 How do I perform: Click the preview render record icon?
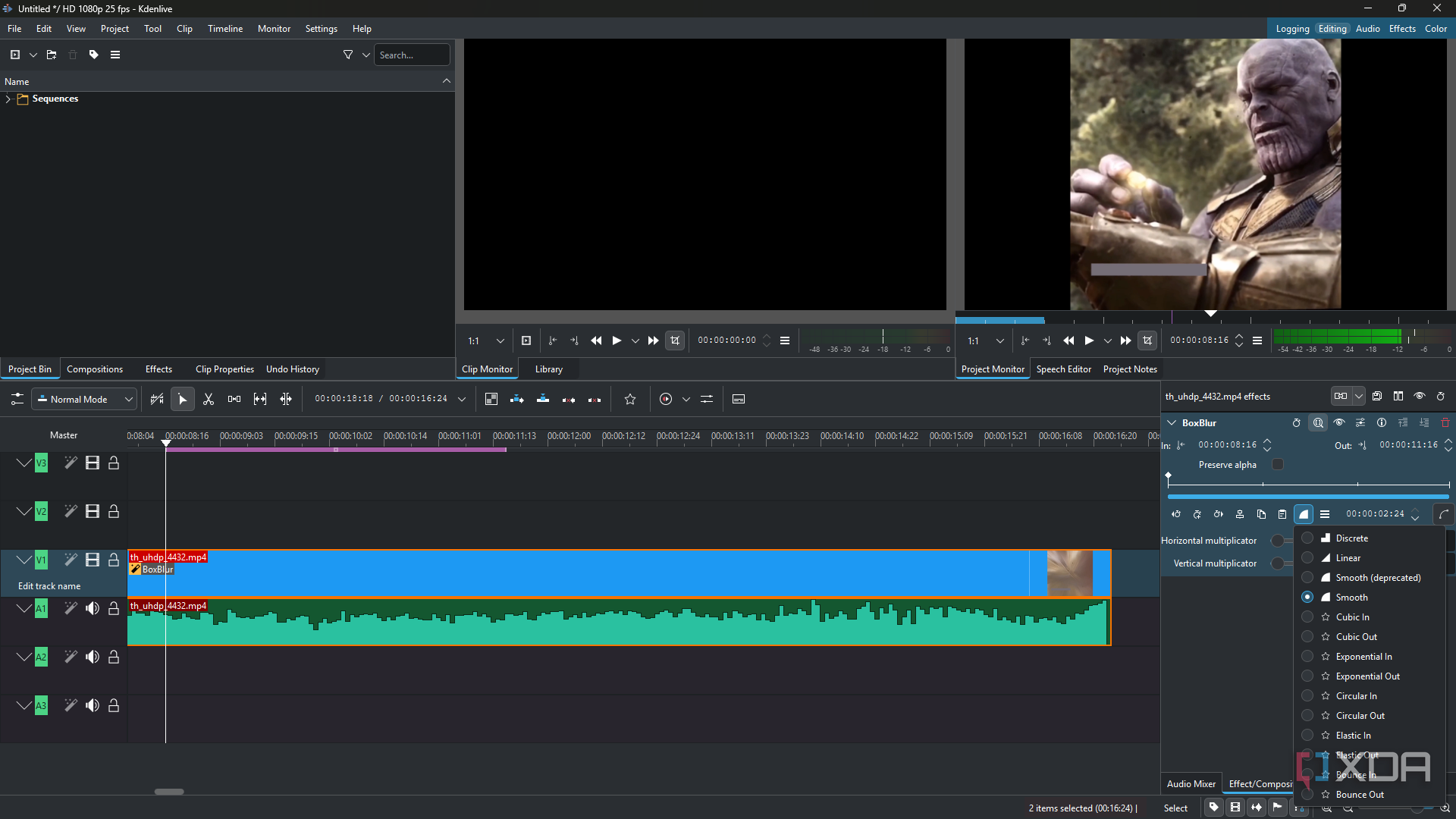pos(666,399)
